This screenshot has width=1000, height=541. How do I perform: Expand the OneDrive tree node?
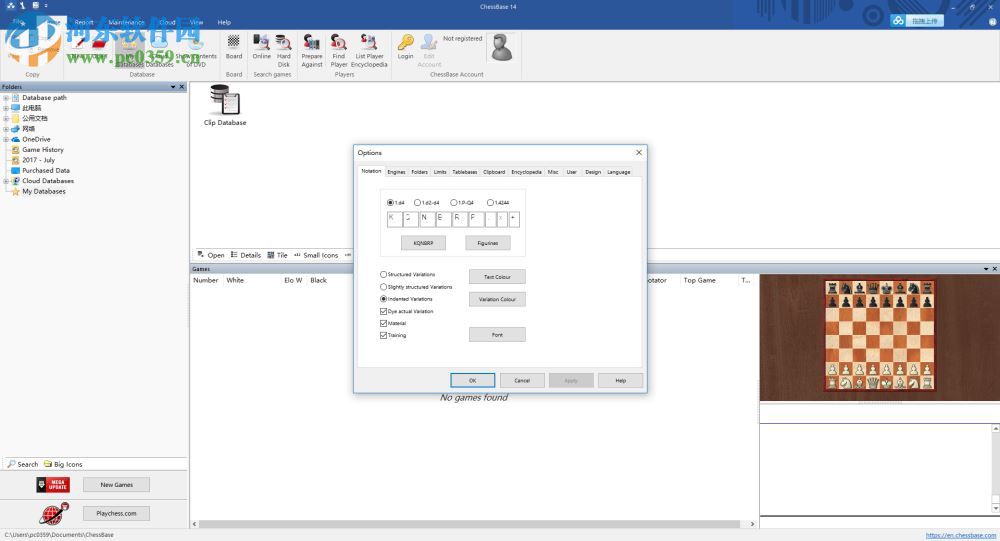(x=6, y=139)
